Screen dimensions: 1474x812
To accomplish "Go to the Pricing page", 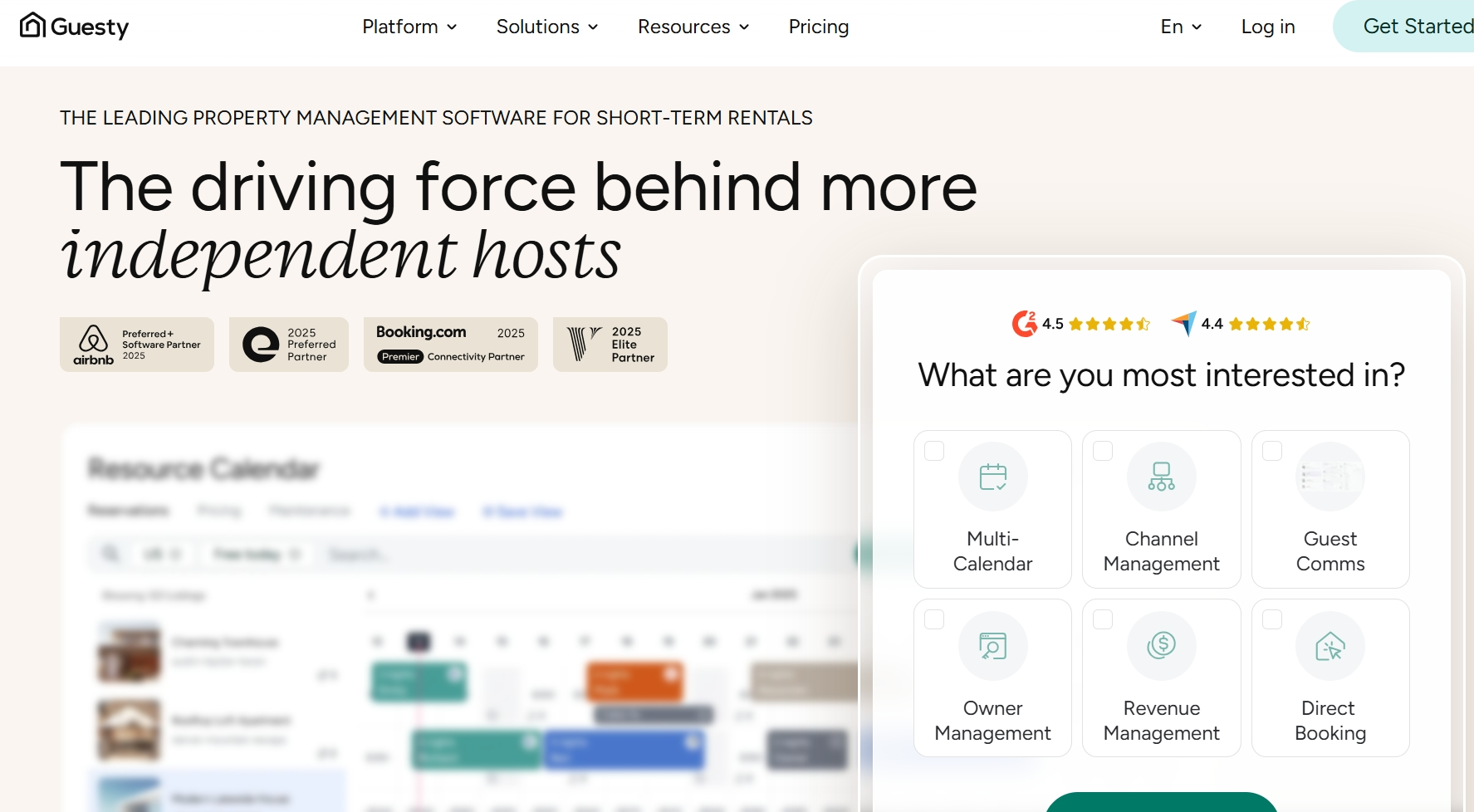I will pos(819,27).
